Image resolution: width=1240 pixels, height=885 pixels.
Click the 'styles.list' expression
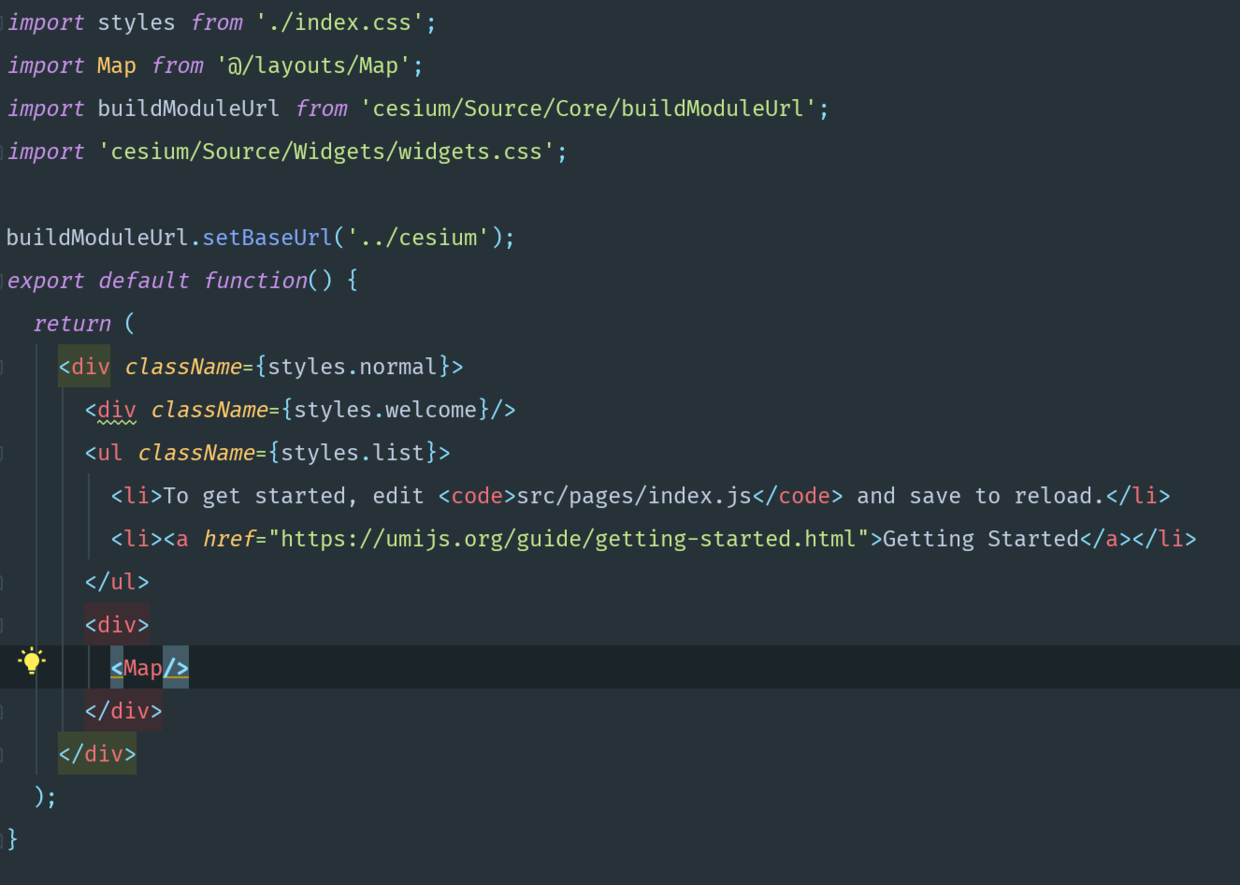352,453
